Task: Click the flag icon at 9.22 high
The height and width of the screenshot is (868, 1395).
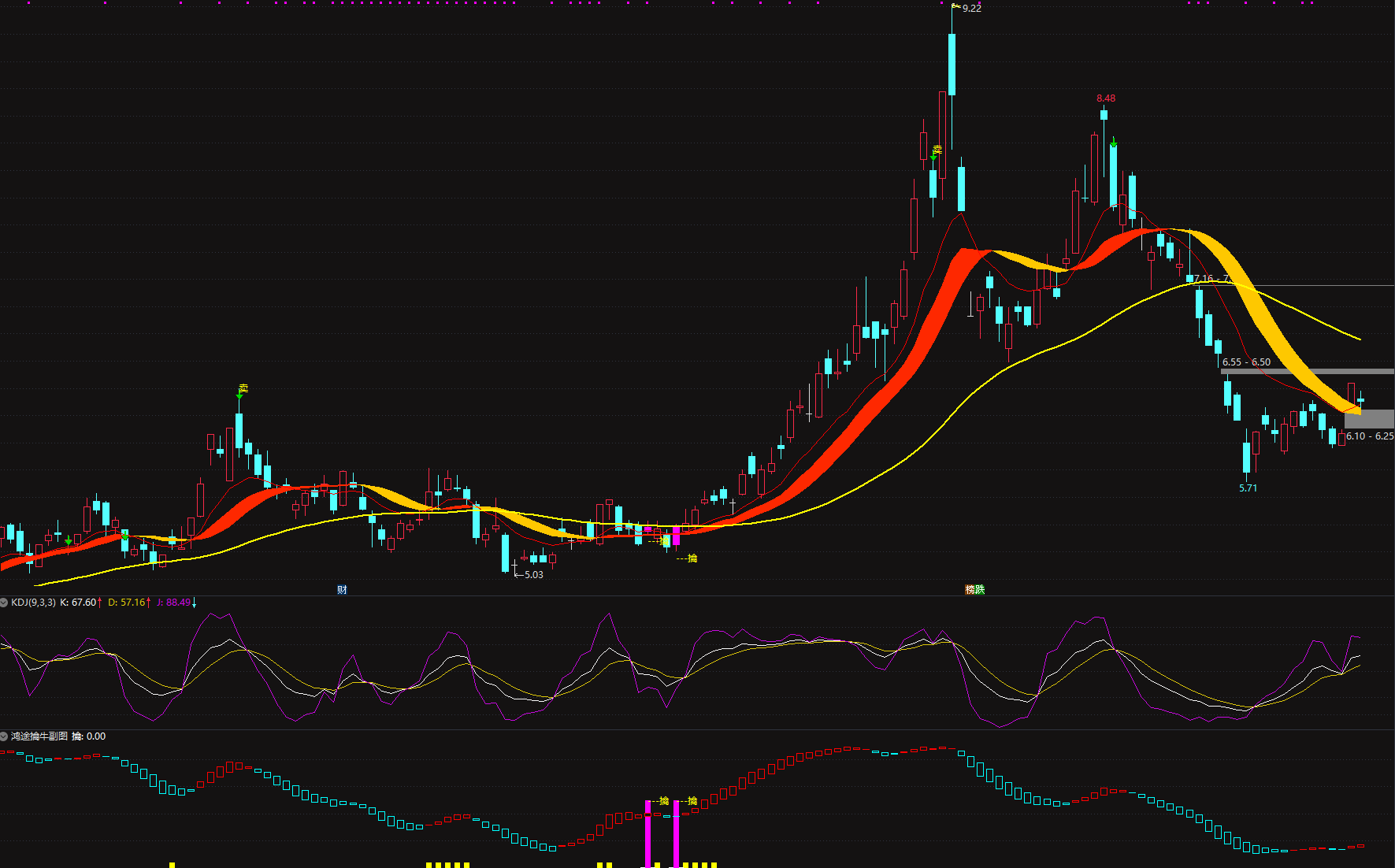Action: pyautogui.click(x=955, y=7)
